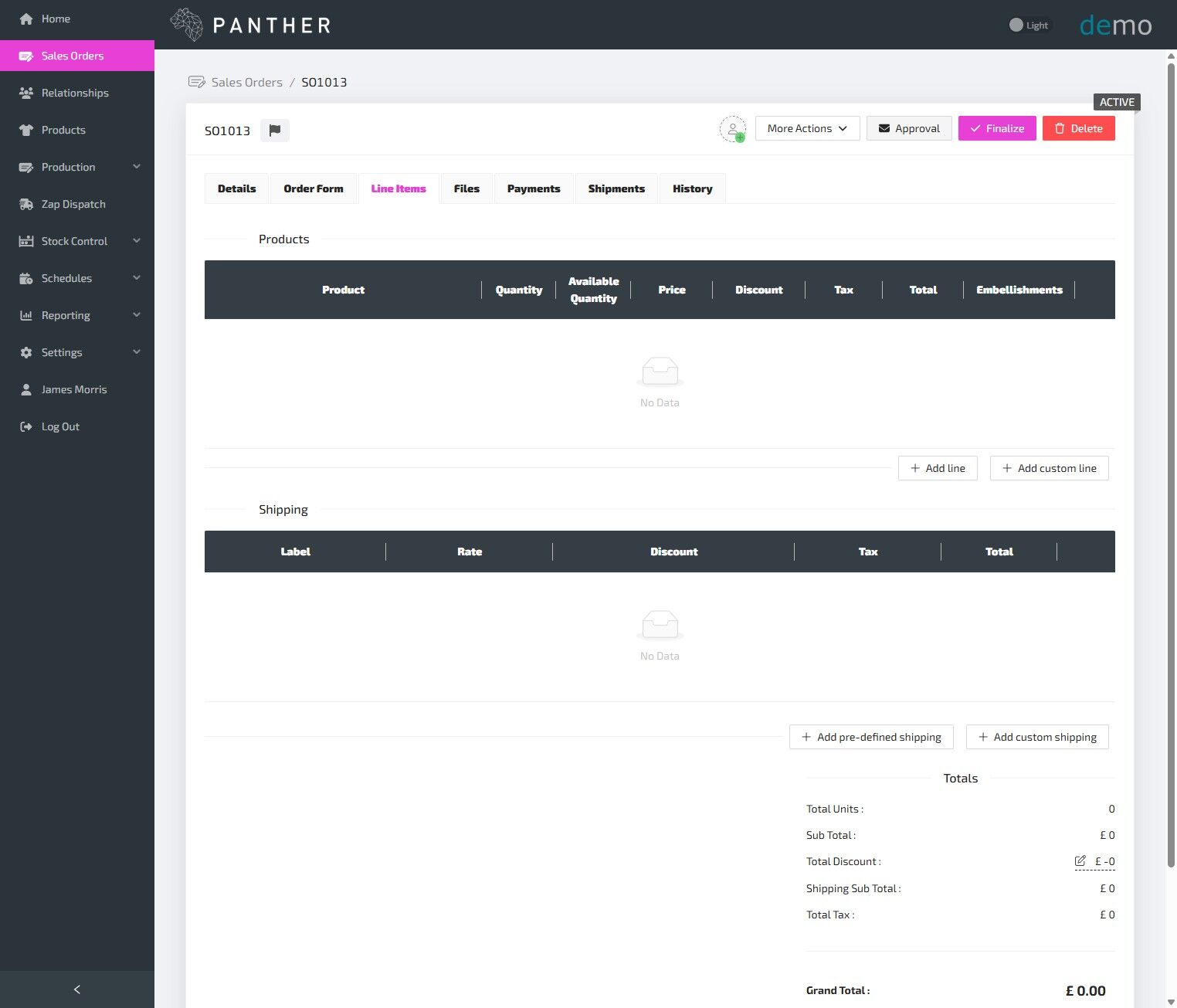Go to the Payments tab

pos(534,188)
